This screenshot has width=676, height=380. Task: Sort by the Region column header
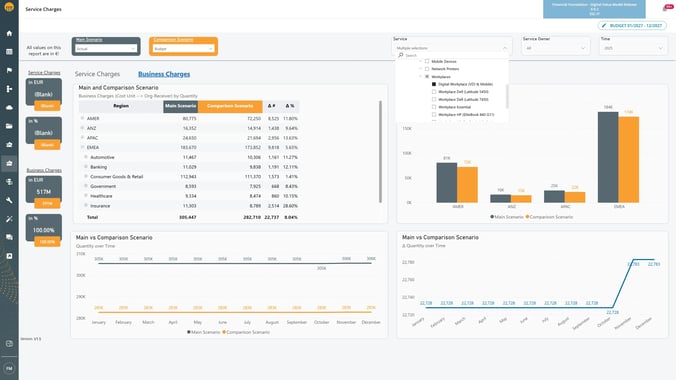(121, 106)
